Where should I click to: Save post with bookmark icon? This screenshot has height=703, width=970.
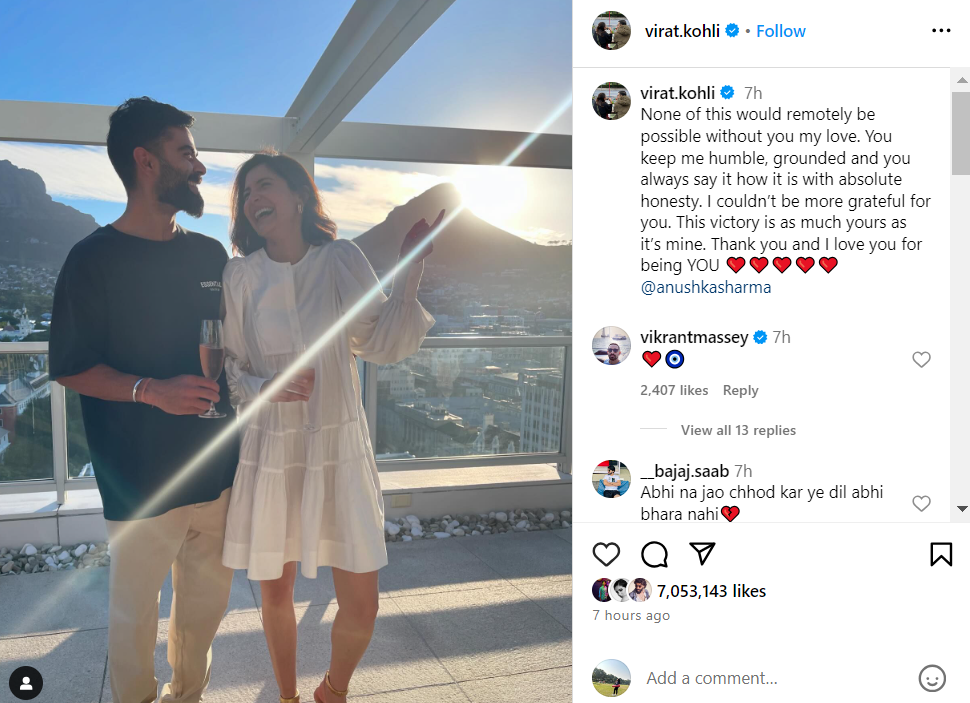[x=941, y=554]
